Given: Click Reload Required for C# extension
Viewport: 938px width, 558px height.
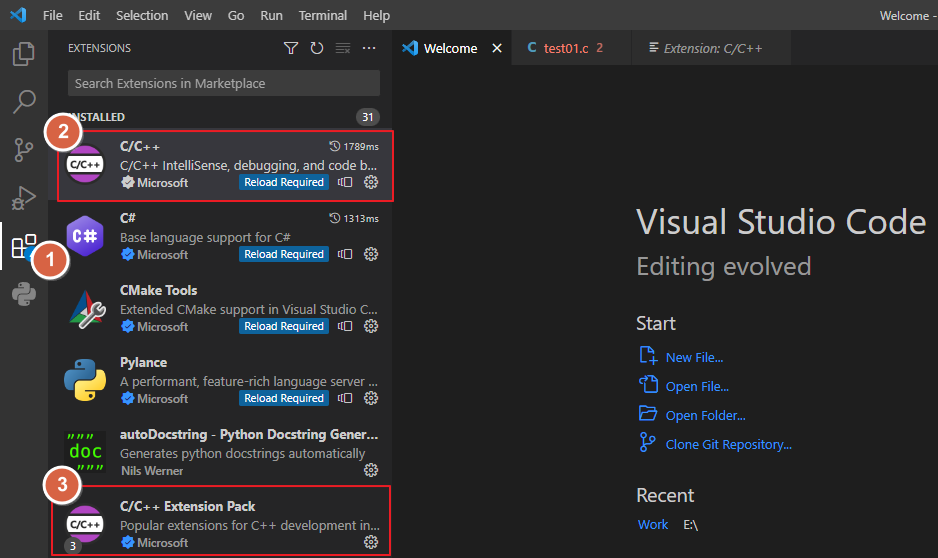Looking at the screenshot, I should [x=284, y=254].
